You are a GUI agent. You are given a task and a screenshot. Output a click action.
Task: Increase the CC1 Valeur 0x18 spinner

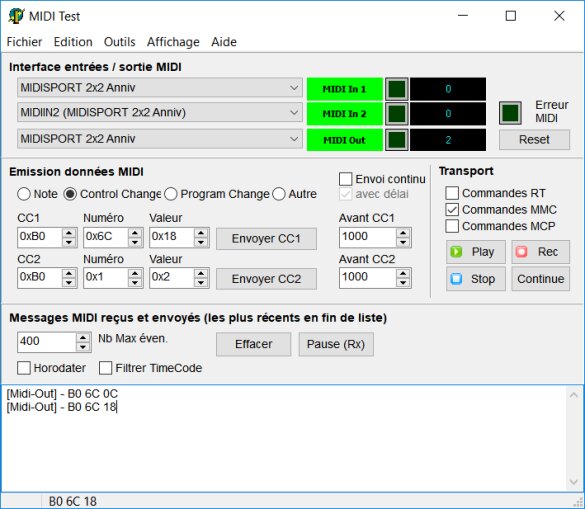[201, 233]
